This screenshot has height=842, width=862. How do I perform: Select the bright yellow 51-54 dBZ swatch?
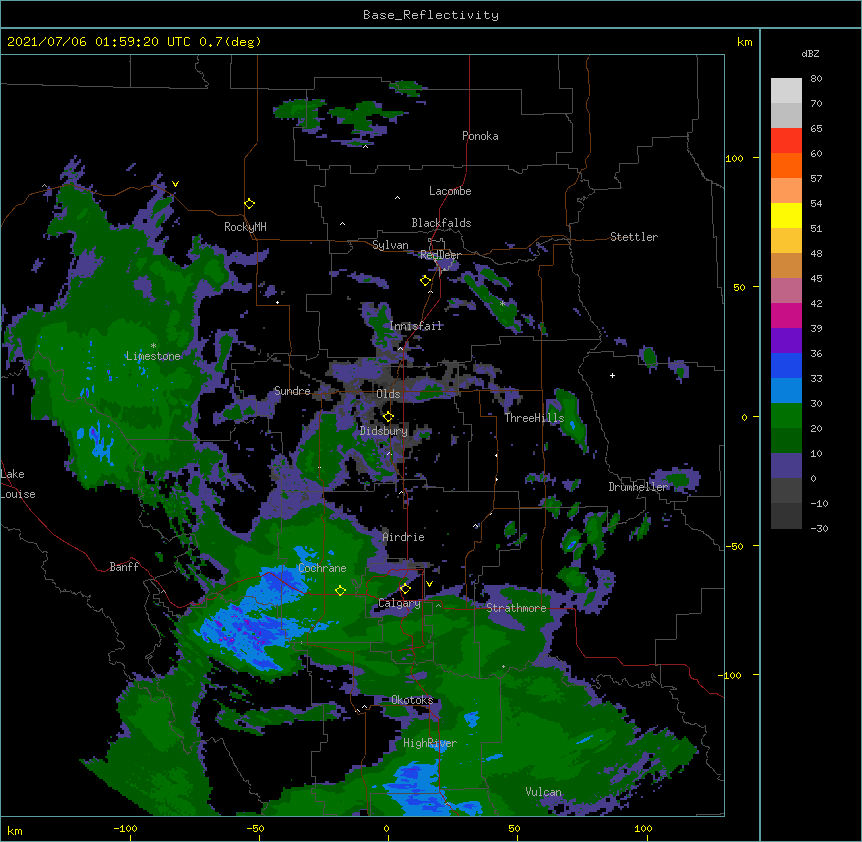[x=786, y=215]
